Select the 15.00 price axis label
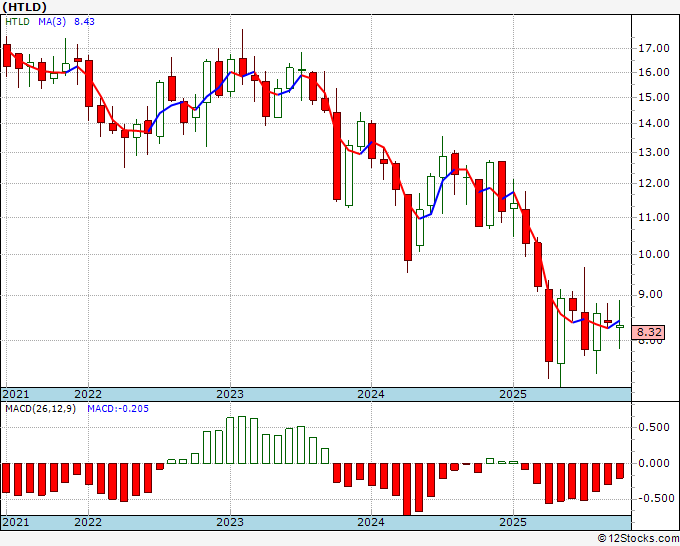680x546 pixels. click(654, 98)
